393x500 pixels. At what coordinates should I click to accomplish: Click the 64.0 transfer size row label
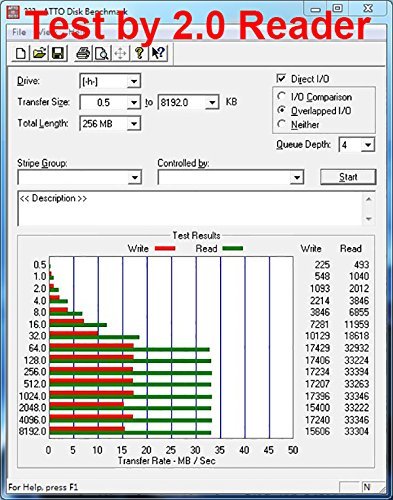(x=37, y=348)
